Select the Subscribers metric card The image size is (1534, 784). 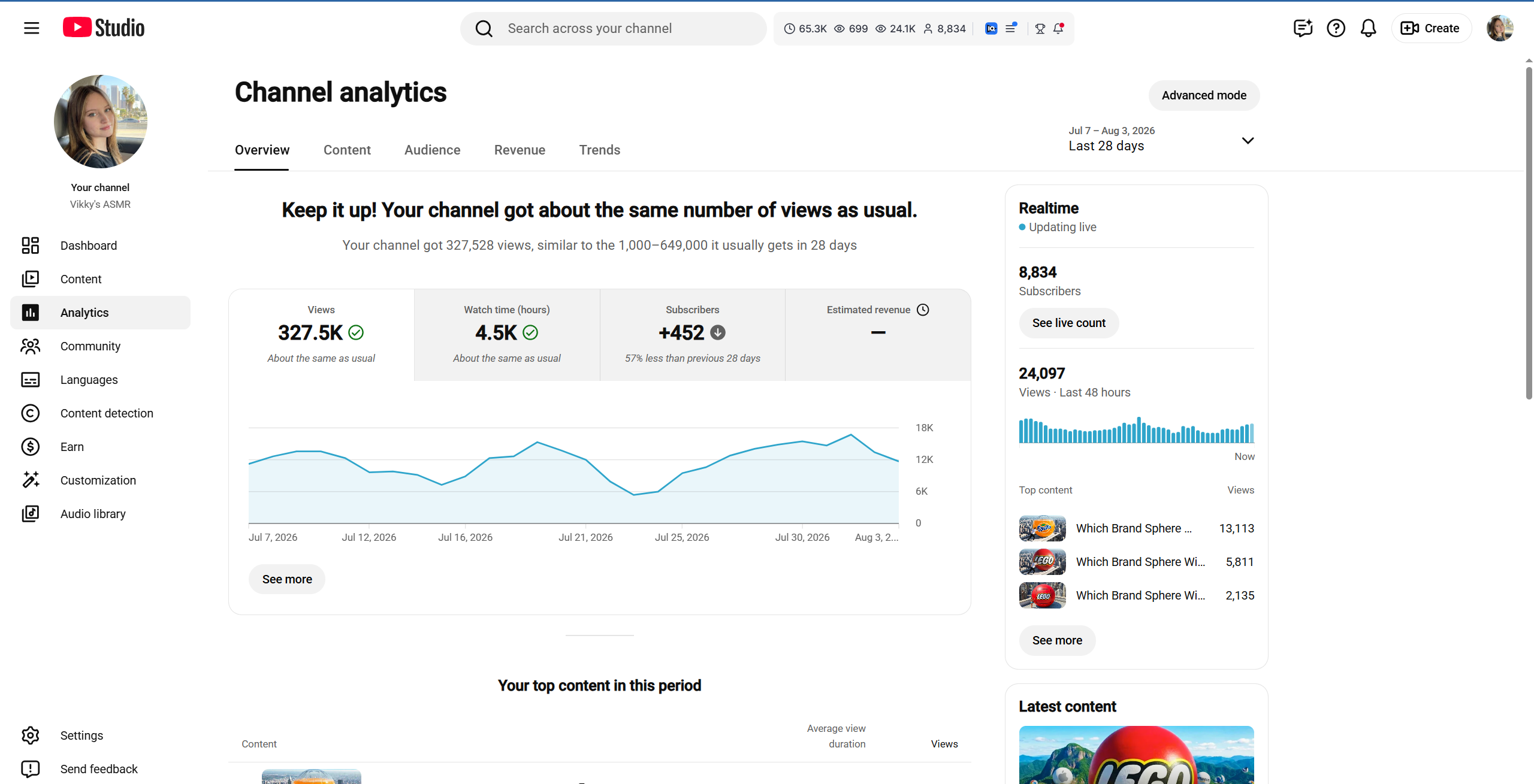pos(693,335)
